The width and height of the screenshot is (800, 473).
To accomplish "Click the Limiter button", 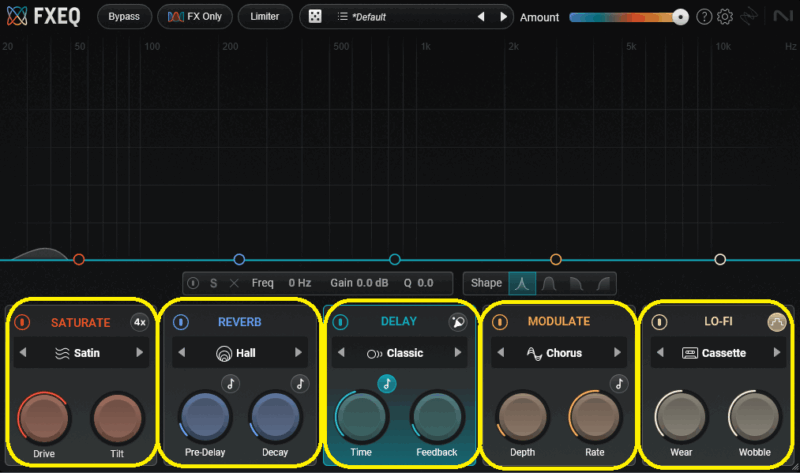I will tap(265, 17).
